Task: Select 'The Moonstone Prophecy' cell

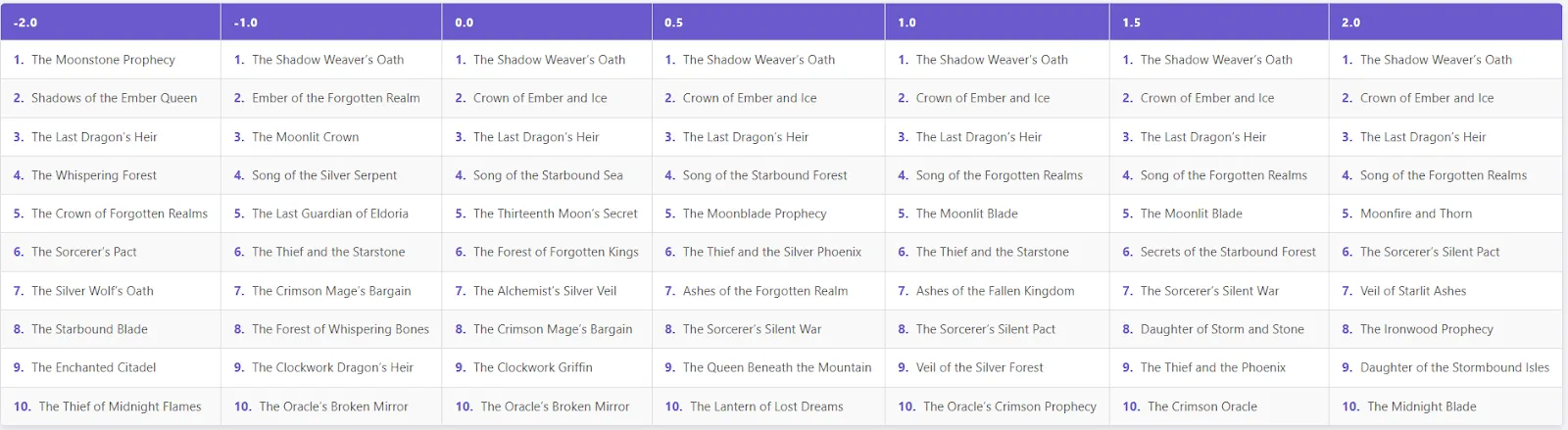Action: 103,60
